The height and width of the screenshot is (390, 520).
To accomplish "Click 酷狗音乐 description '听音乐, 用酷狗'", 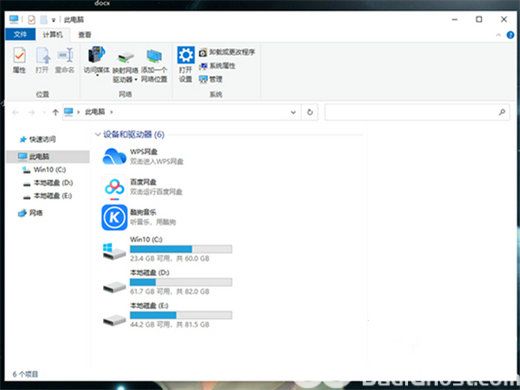I will click(x=153, y=222).
